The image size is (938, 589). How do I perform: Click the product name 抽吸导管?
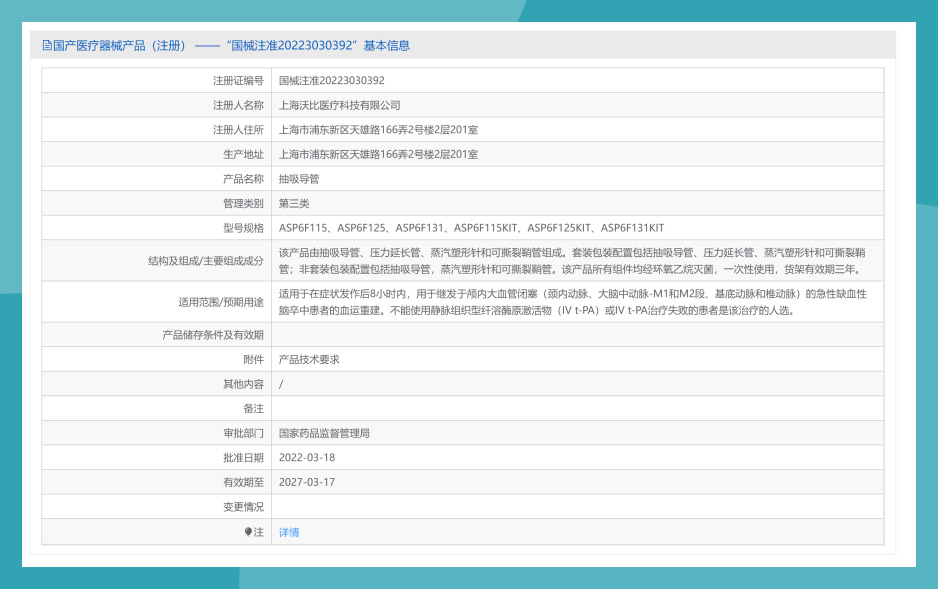[299, 179]
